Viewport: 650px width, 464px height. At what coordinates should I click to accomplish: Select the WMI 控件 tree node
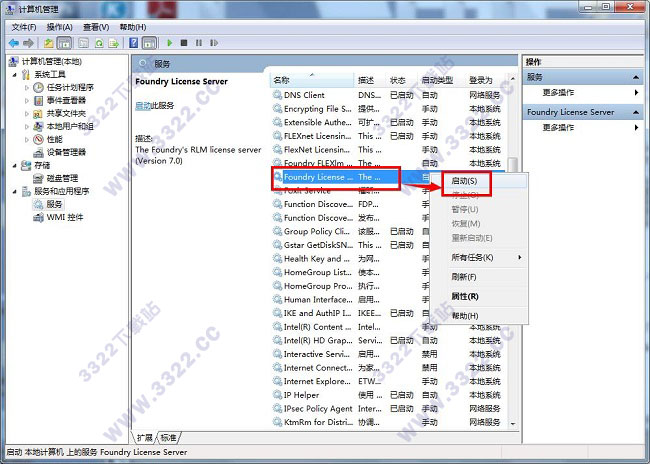65,217
